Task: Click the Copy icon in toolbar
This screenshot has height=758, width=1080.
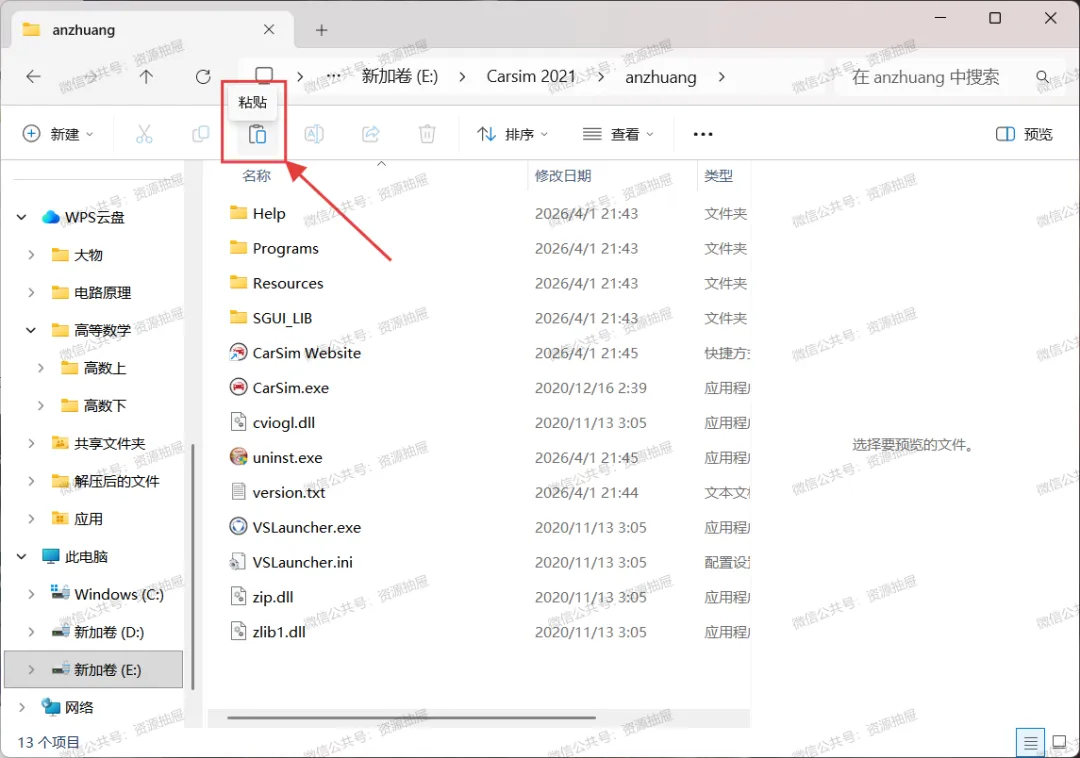Action: click(200, 134)
